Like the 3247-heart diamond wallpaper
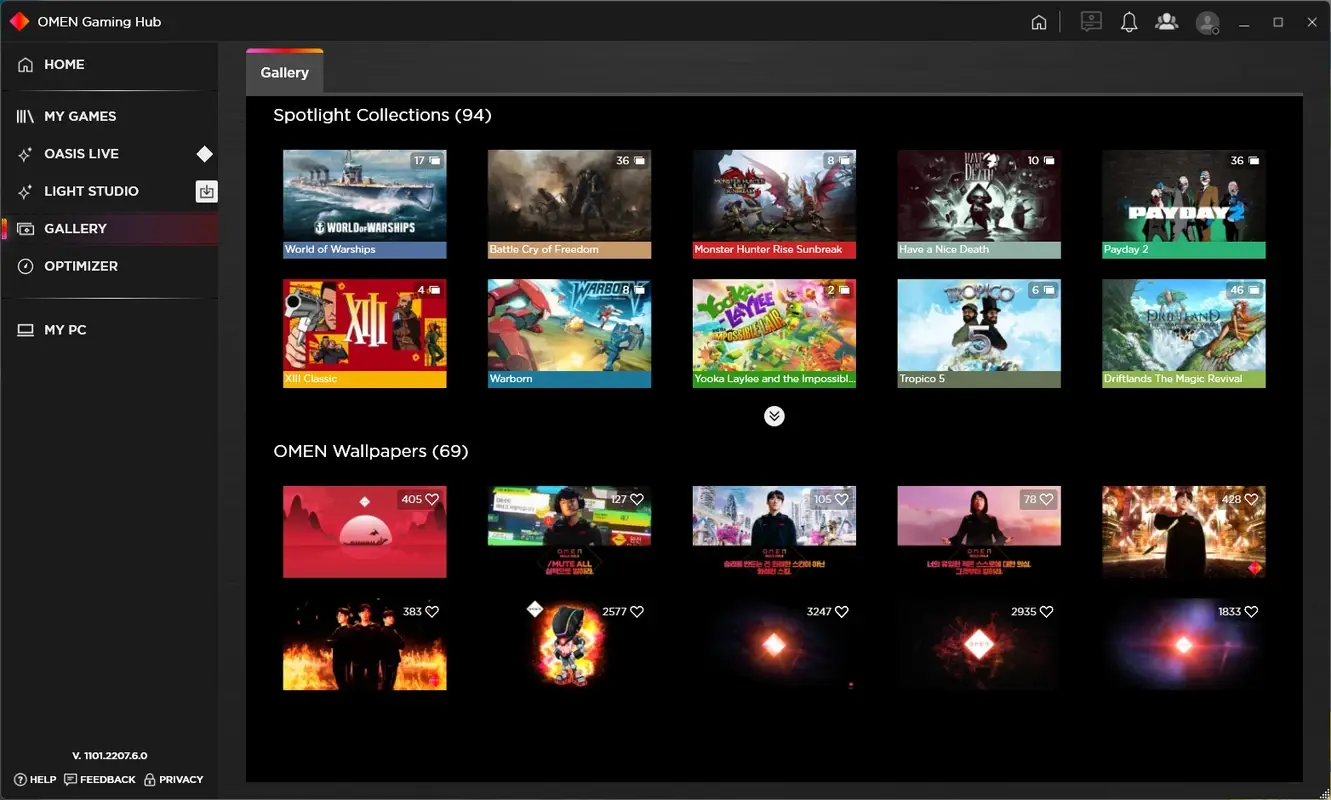Screen dimensions: 1331x800 (x=842, y=611)
